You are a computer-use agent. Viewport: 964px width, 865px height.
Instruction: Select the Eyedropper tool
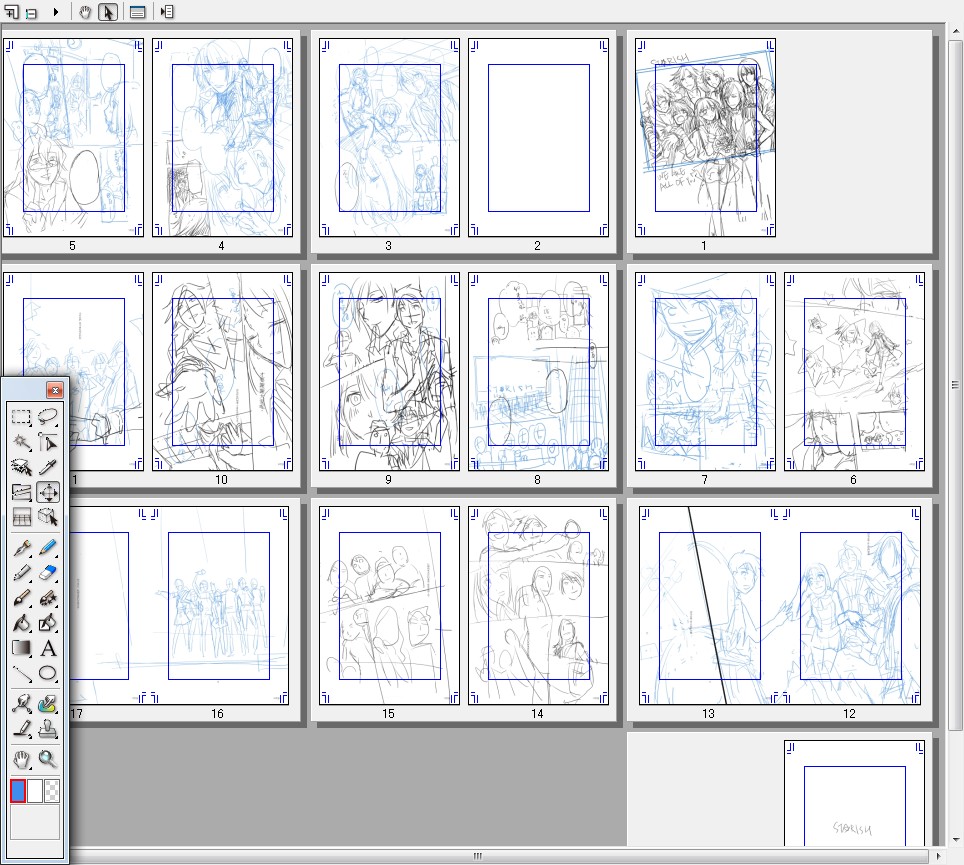click(x=48, y=467)
